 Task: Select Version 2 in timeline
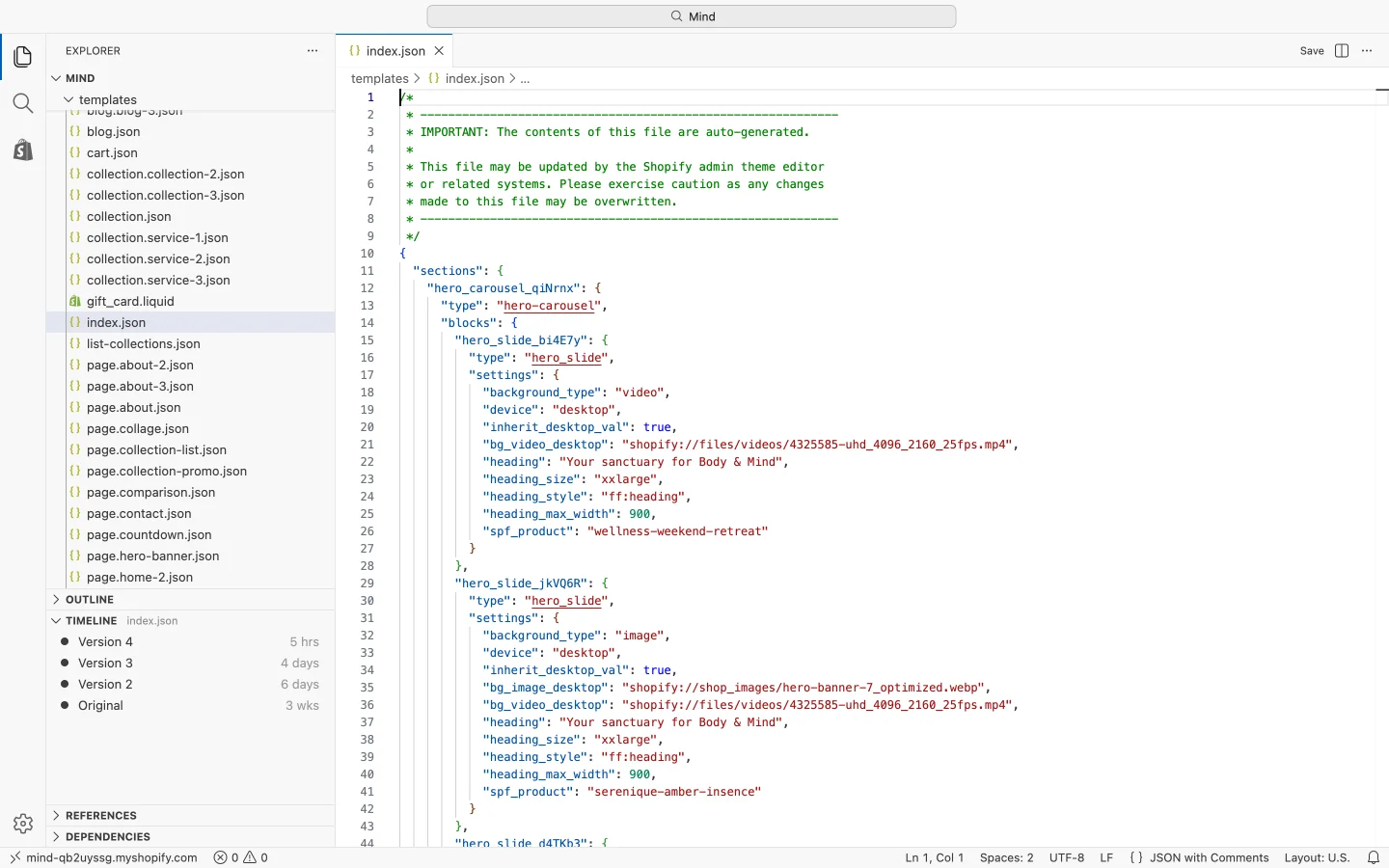point(191,684)
